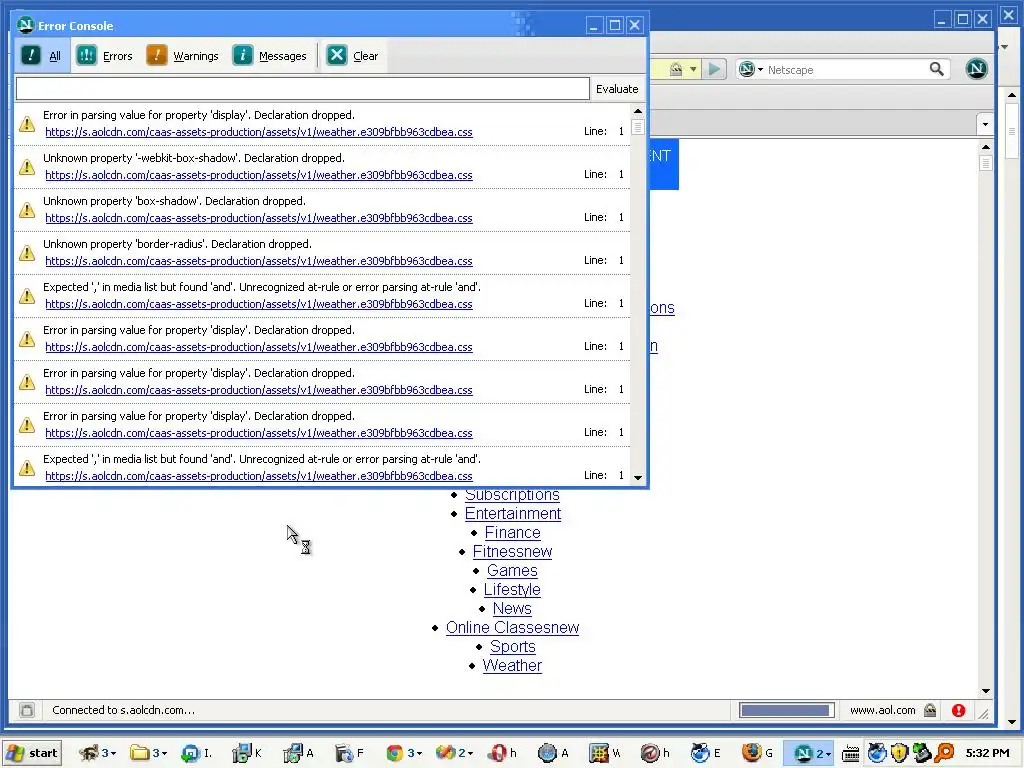Viewport: 1024px width, 768px height.
Task: Open the Weather link
Action: click(x=512, y=665)
